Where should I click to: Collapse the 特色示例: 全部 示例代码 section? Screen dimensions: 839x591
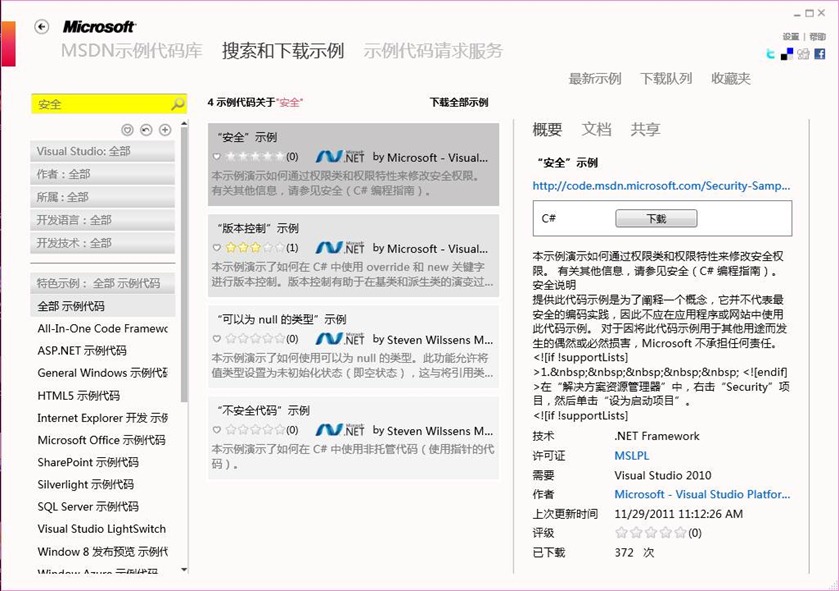[103, 283]
